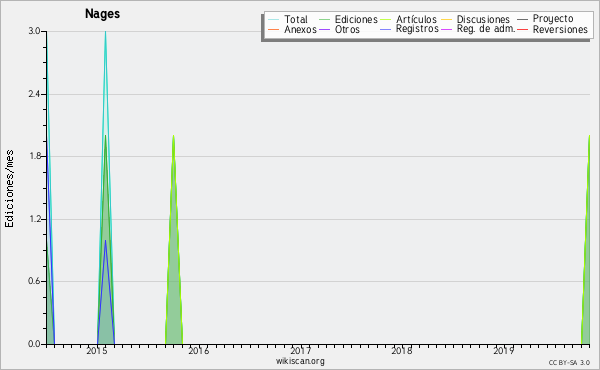
Task: Click the Proyecto legend label
Action: [x=553, y=19]
